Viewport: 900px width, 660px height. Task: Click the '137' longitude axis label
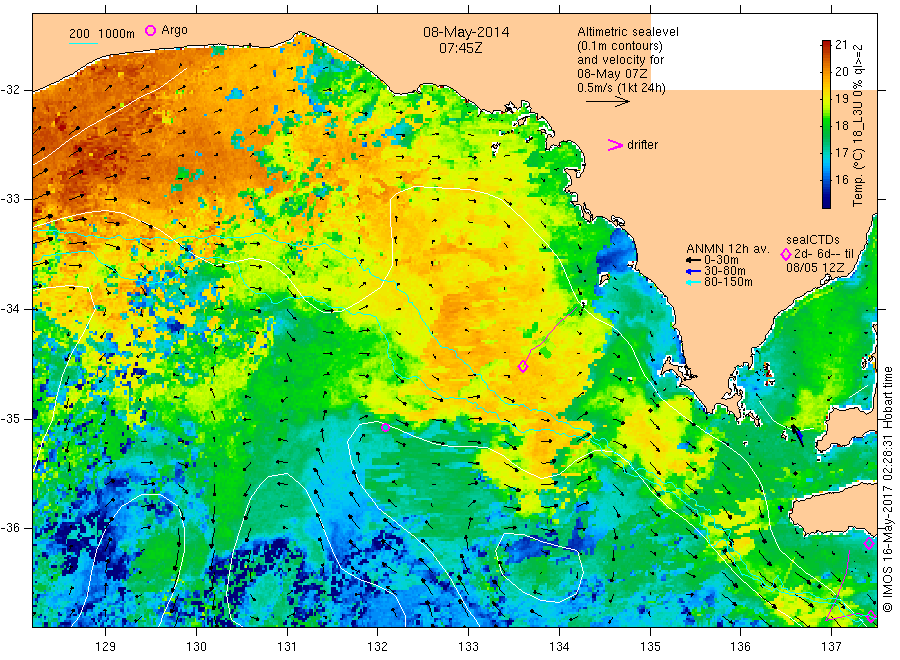831,647
